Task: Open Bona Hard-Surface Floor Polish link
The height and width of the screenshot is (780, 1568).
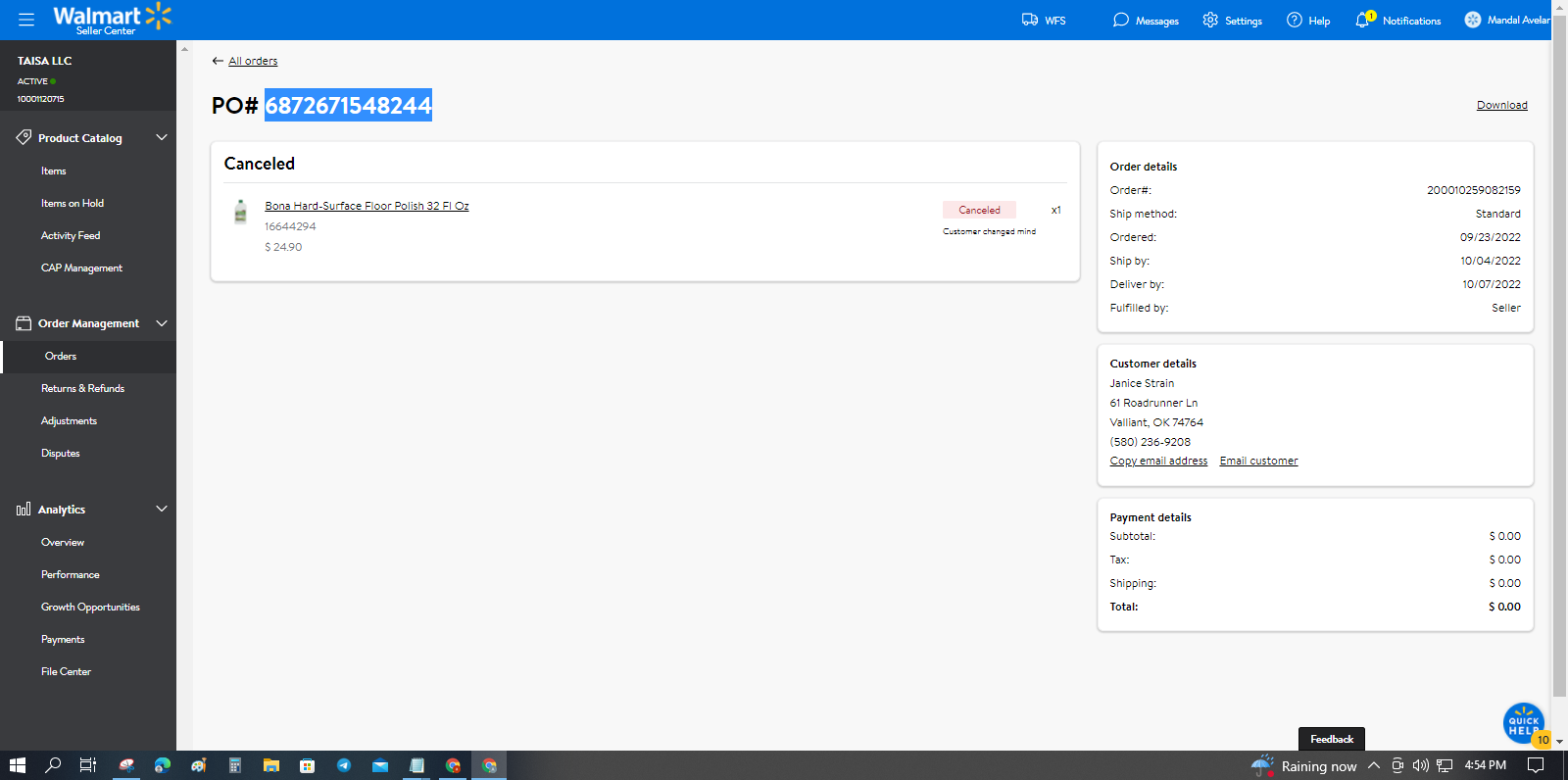Action: coord(367,206)
